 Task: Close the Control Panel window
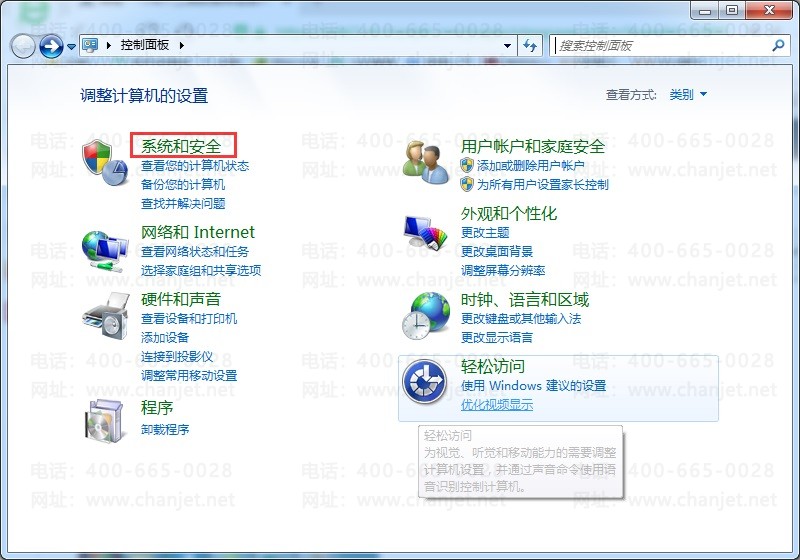pyautogui.click(x=769, y=10)
